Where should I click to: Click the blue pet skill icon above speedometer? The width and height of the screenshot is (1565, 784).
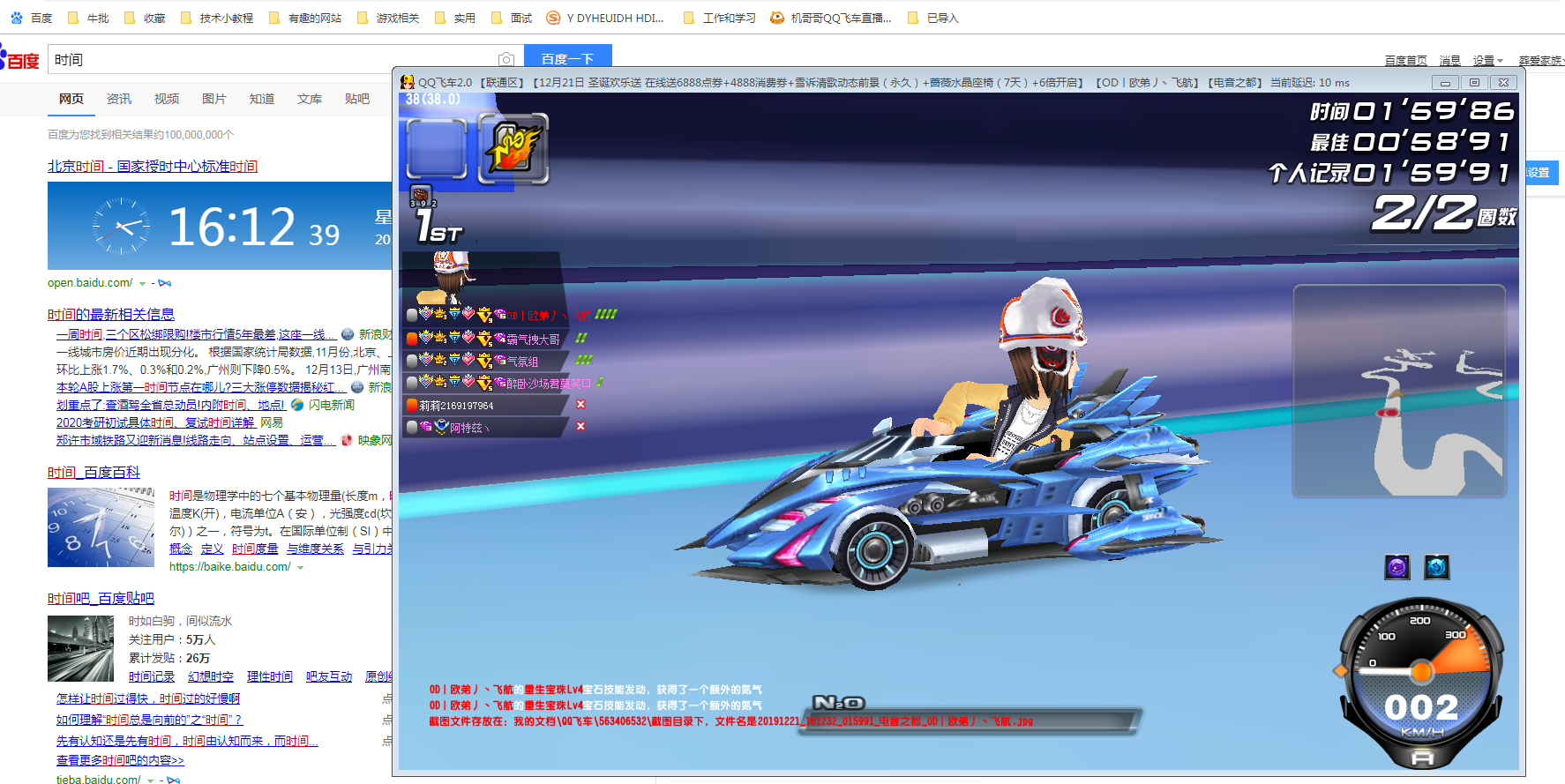[1437, 567]
